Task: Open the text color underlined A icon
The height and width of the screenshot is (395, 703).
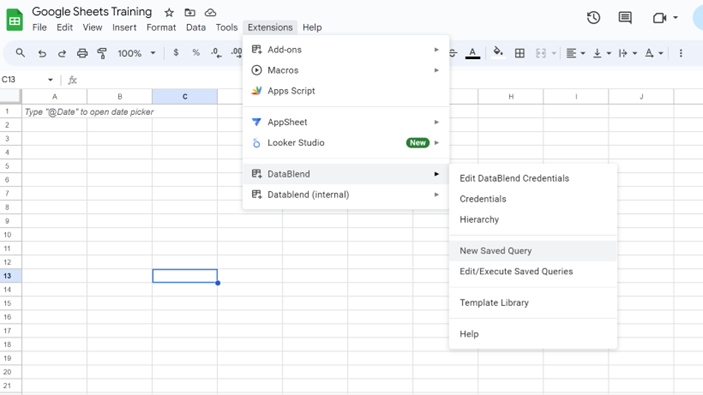Action: (x=473, y=53)
